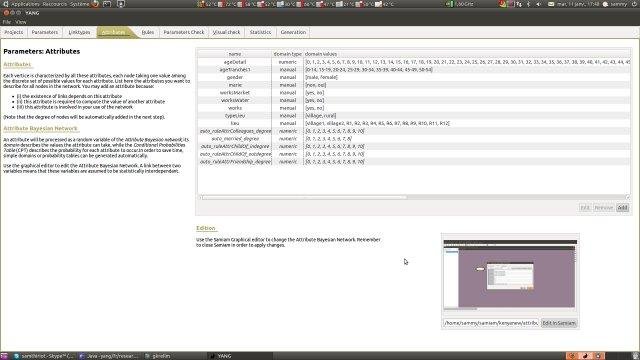Click the volume icon in system tray
The image size is (640, 360).
click(538, 4)
